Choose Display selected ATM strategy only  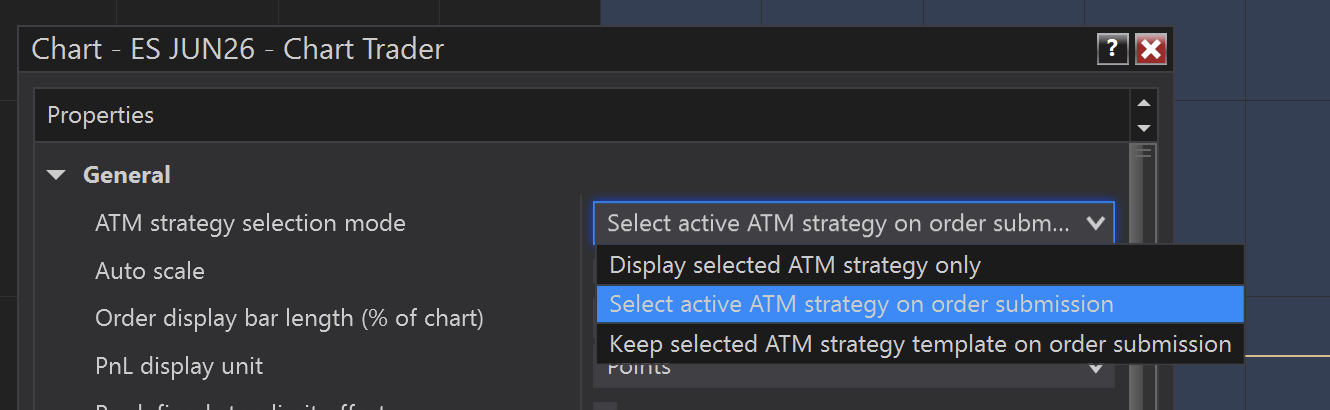[x=795, y=265]
